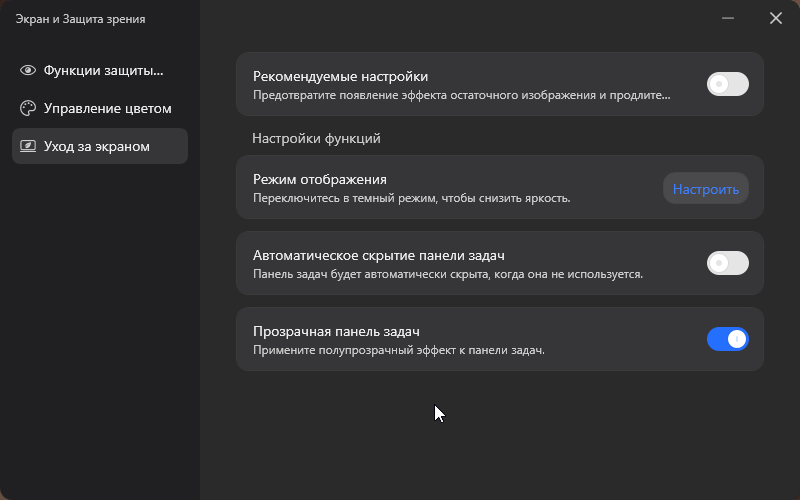Click the eye icon in the sidebar
This screenshot has height=500, width=800.
tap(28, 70)
